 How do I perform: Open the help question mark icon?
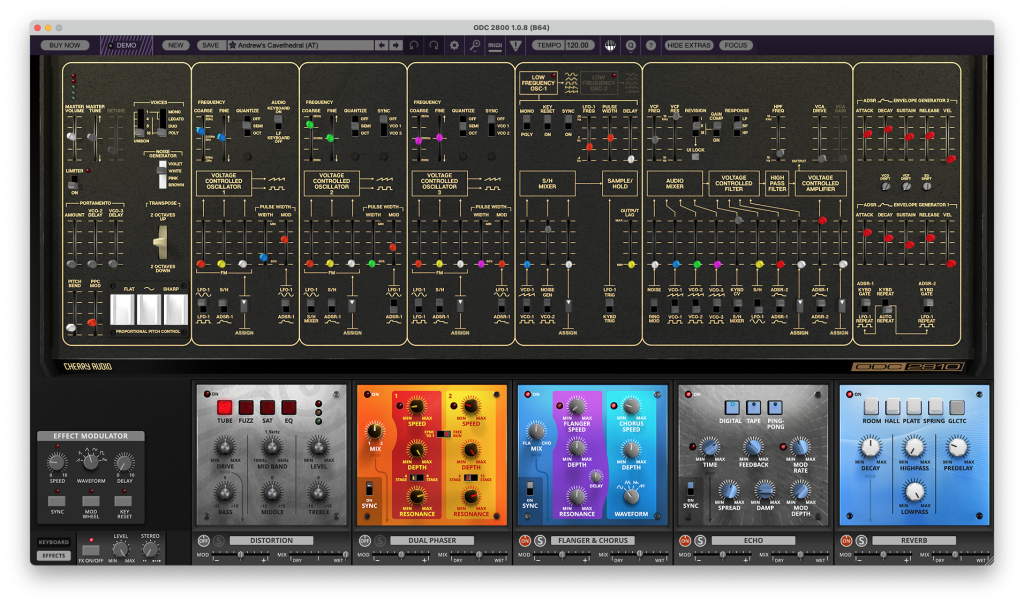[650, 45]
